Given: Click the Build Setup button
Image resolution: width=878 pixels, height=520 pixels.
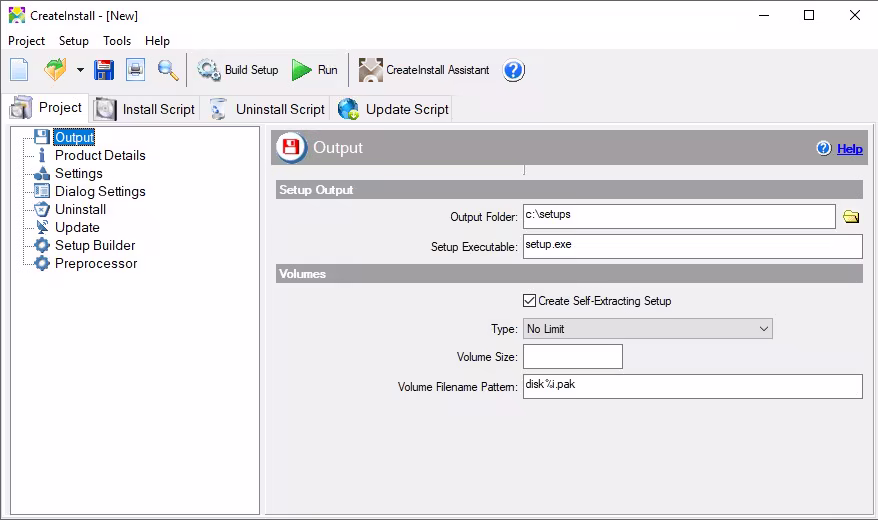Looking at the screenshot, I should pyautogui.click(x=237, y=70).
